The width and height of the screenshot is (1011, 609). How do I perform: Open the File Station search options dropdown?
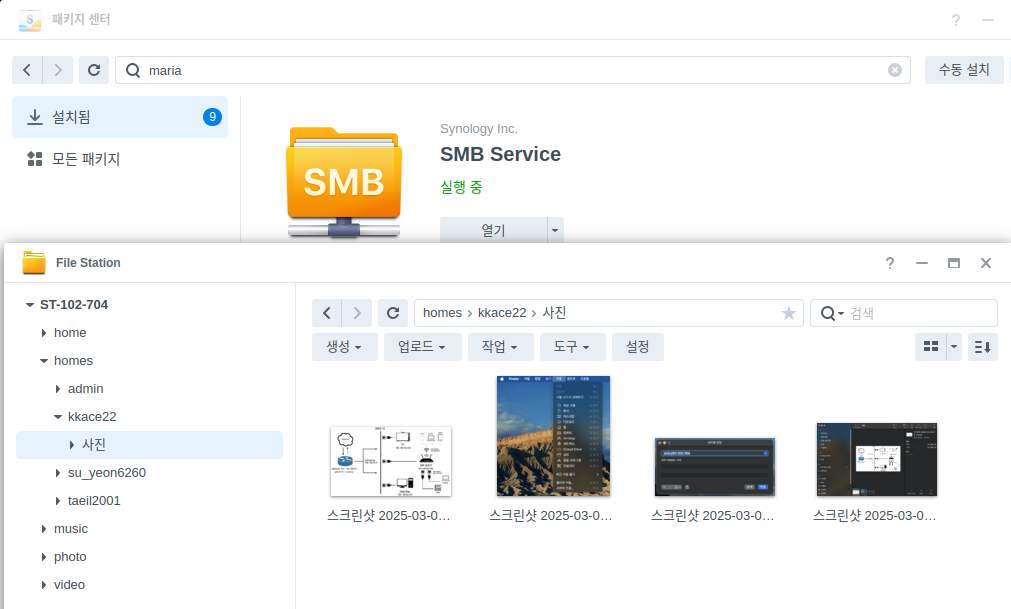pyautogui.click(x=832, y=313)
